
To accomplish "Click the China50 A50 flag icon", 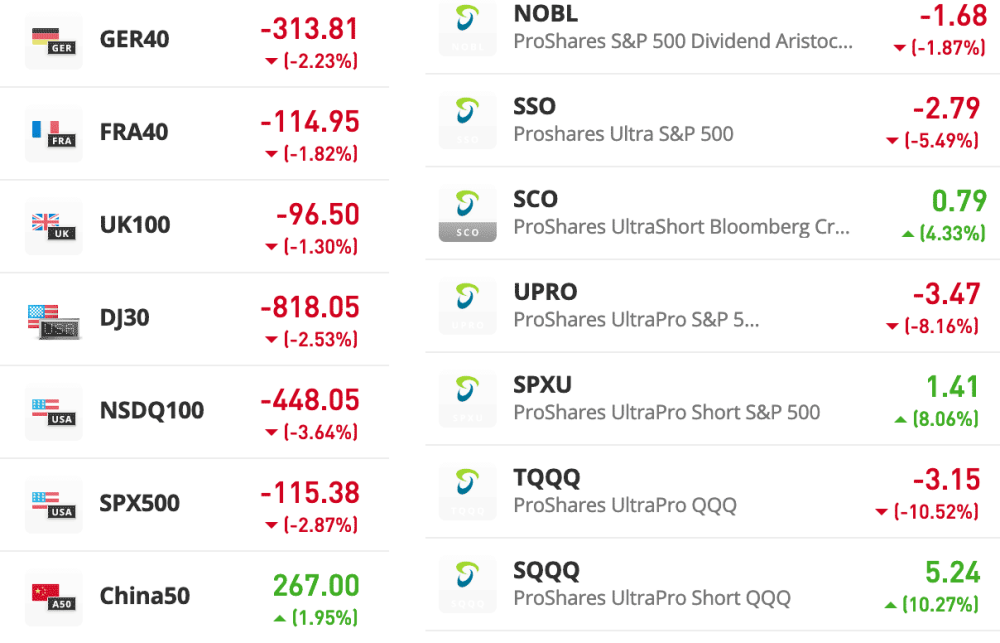I will (x=53, y=597).
